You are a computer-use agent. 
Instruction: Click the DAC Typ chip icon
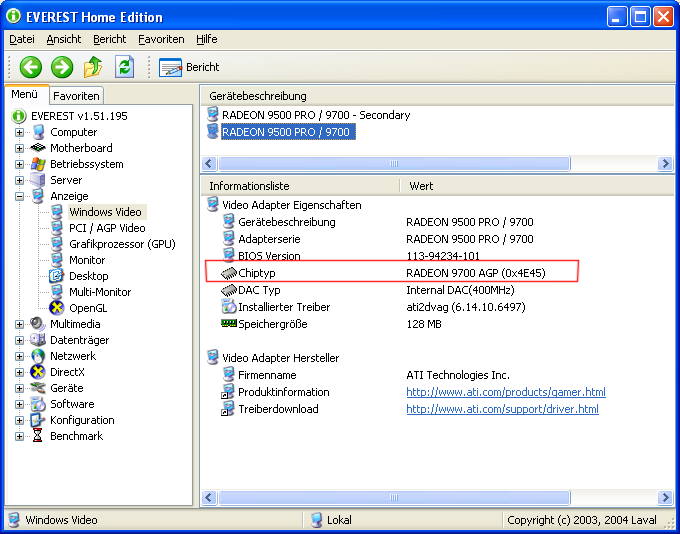pos(229,290)
